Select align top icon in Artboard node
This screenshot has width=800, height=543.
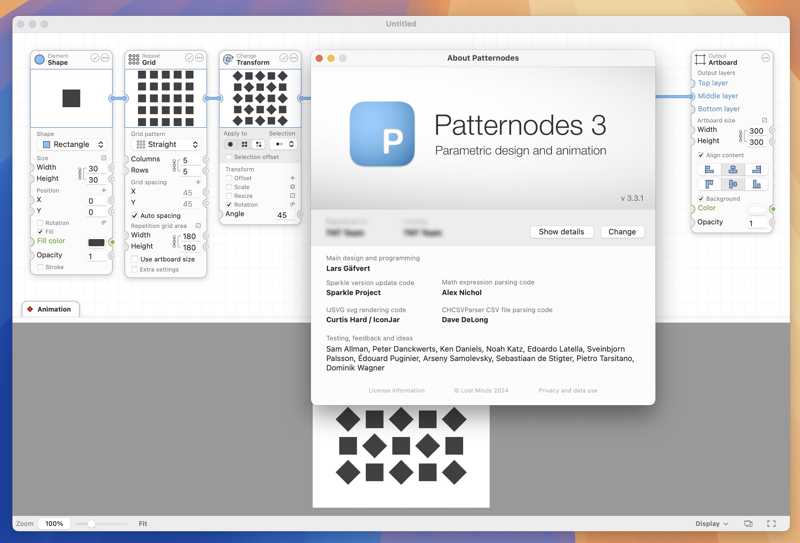tap(709, 184)
